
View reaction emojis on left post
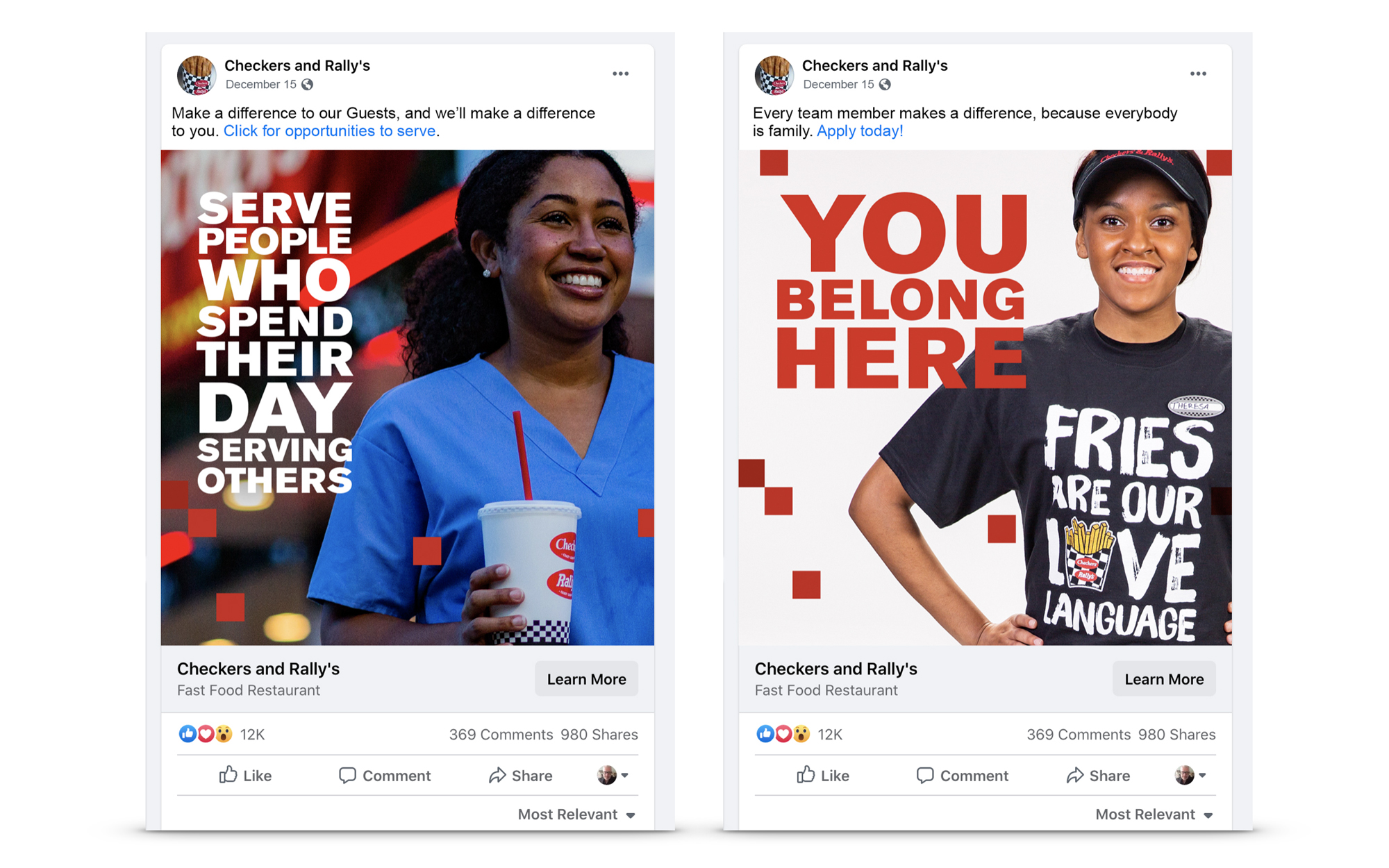coord(206,734)
